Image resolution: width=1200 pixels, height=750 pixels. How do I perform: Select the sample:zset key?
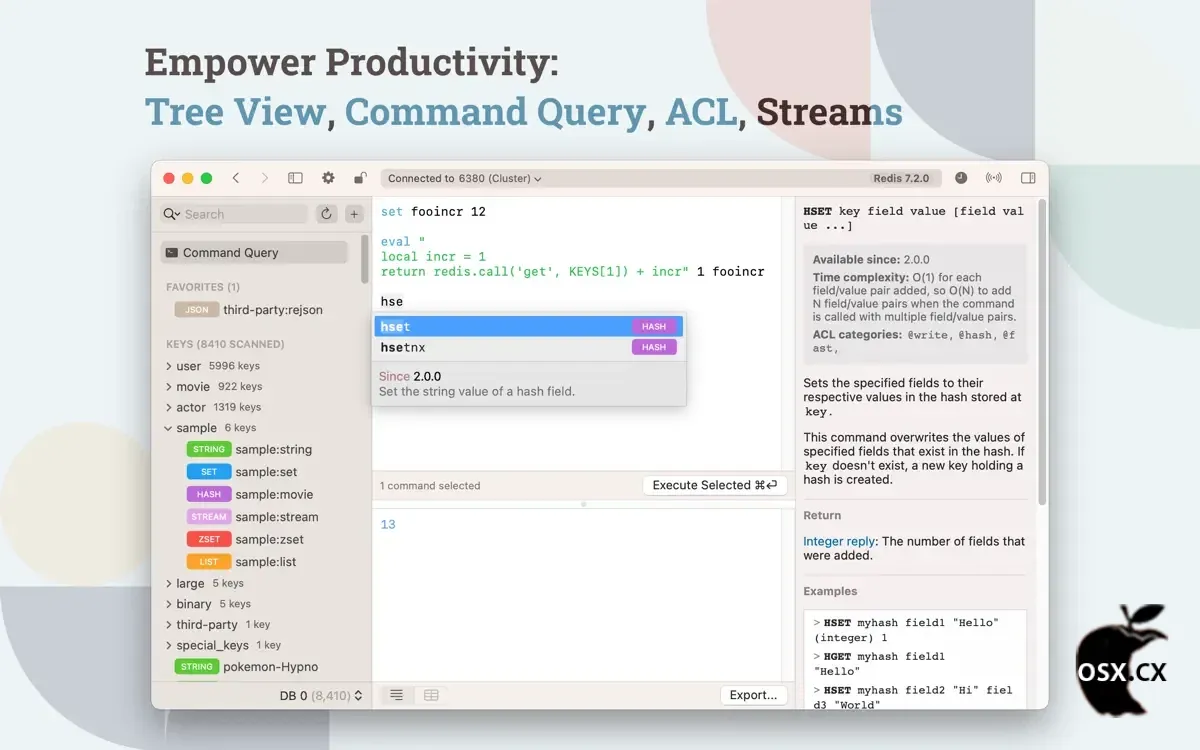coord(268,539)
